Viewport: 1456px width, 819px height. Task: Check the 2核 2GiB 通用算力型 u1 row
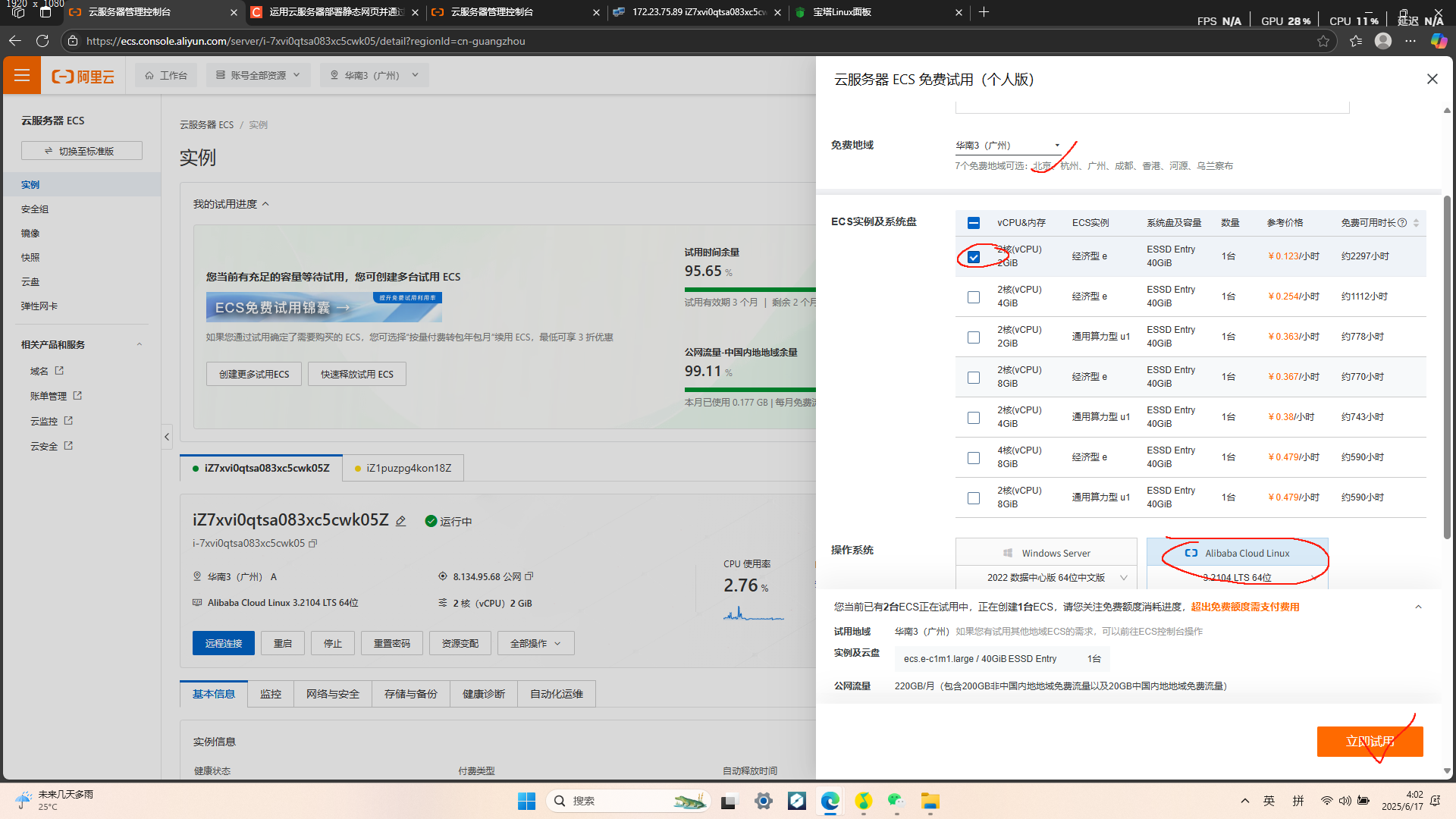point(974,337)
